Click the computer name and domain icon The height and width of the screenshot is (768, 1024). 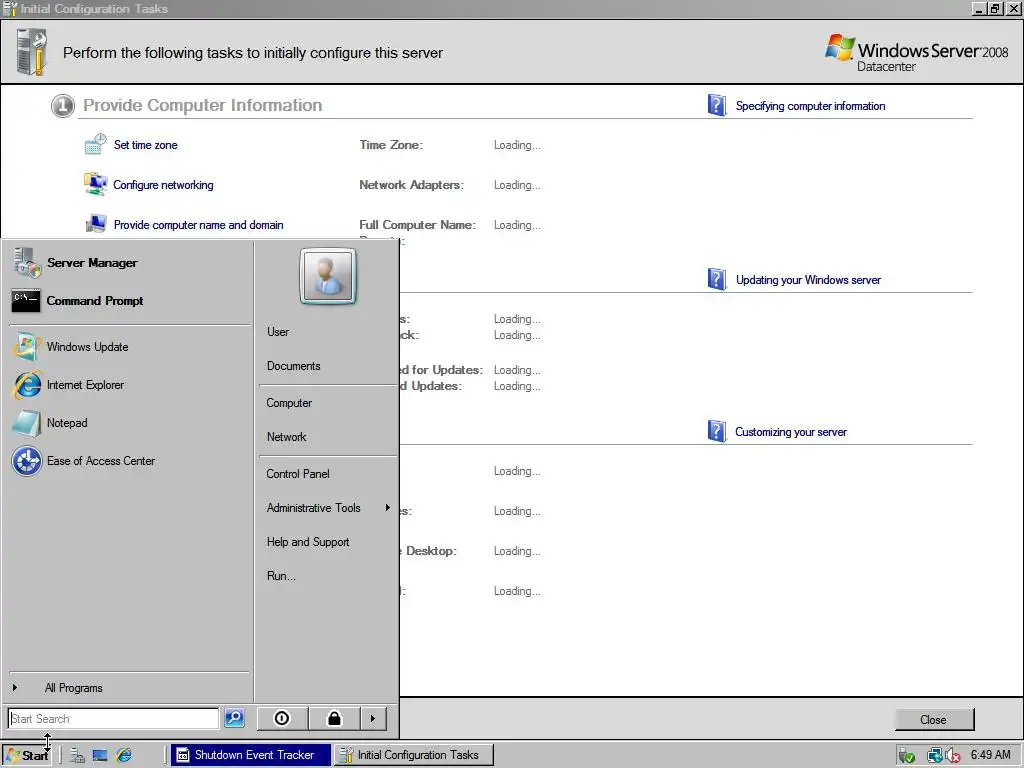pos(96,224)
